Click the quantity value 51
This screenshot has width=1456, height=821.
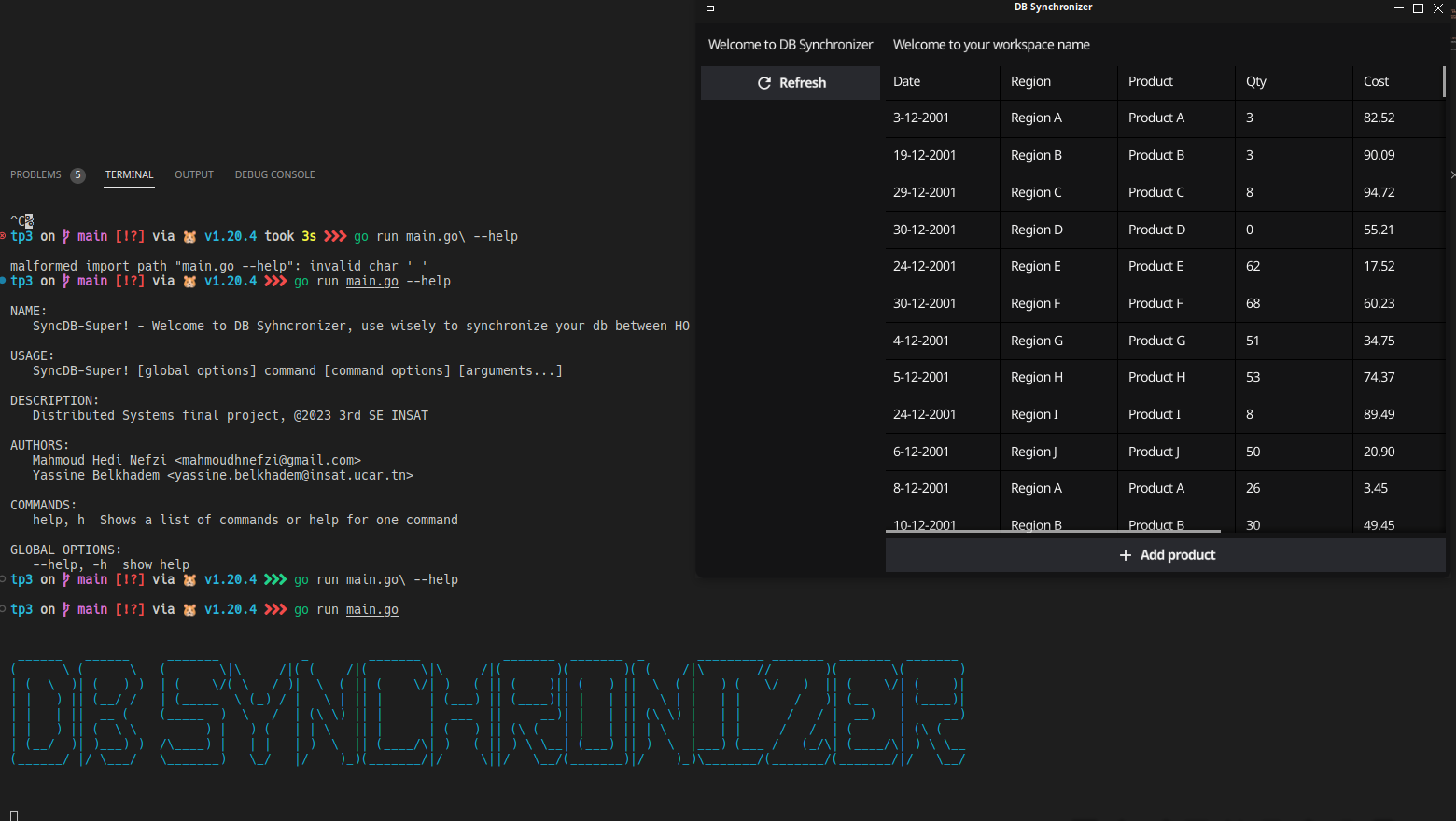pos(1253,341)
